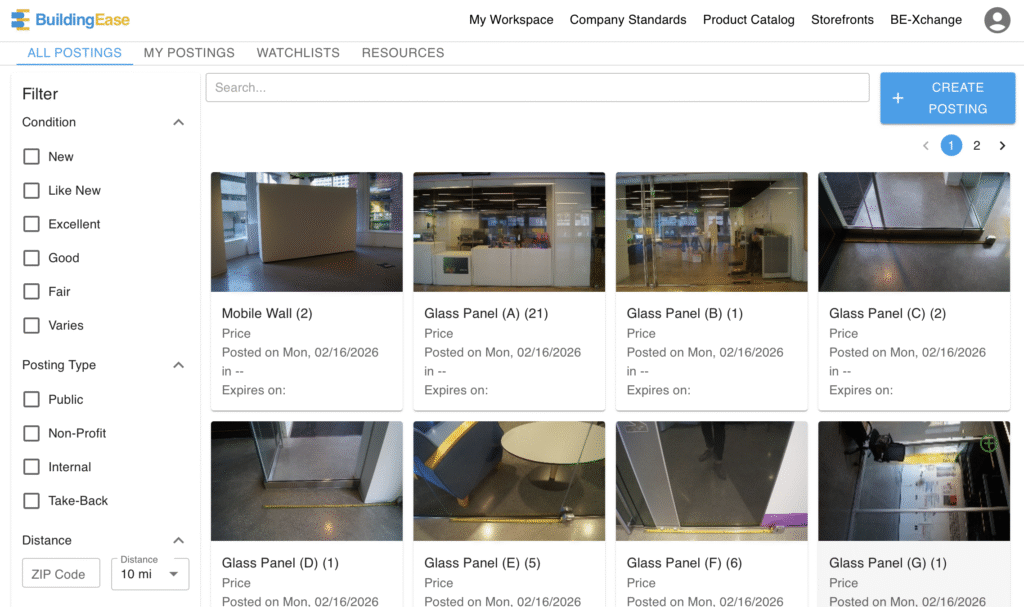Enable the New condition checkbox
Viewport: 1024px width, 607px height.
pos(32,157)
